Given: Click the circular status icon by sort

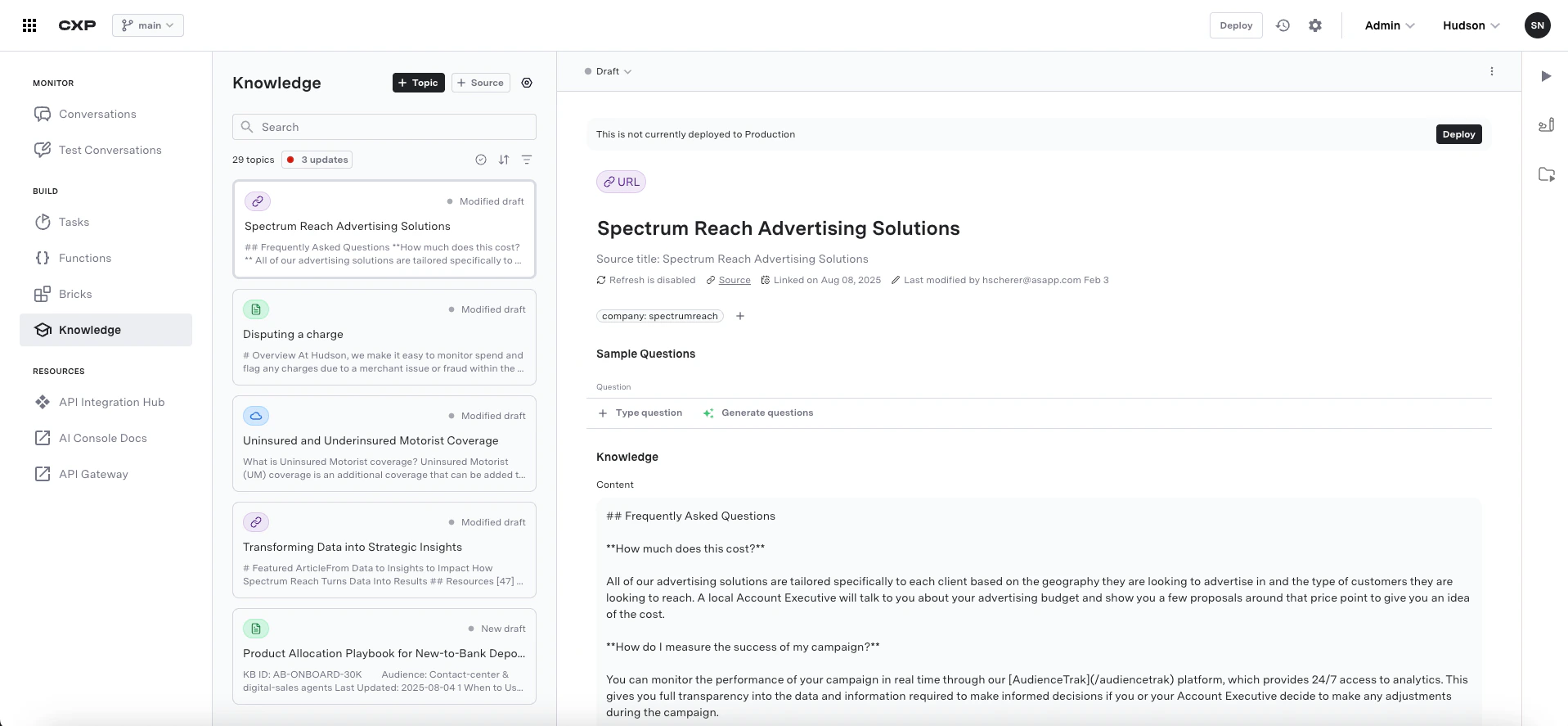Looking at the screenshot, I should pos(481,160).
